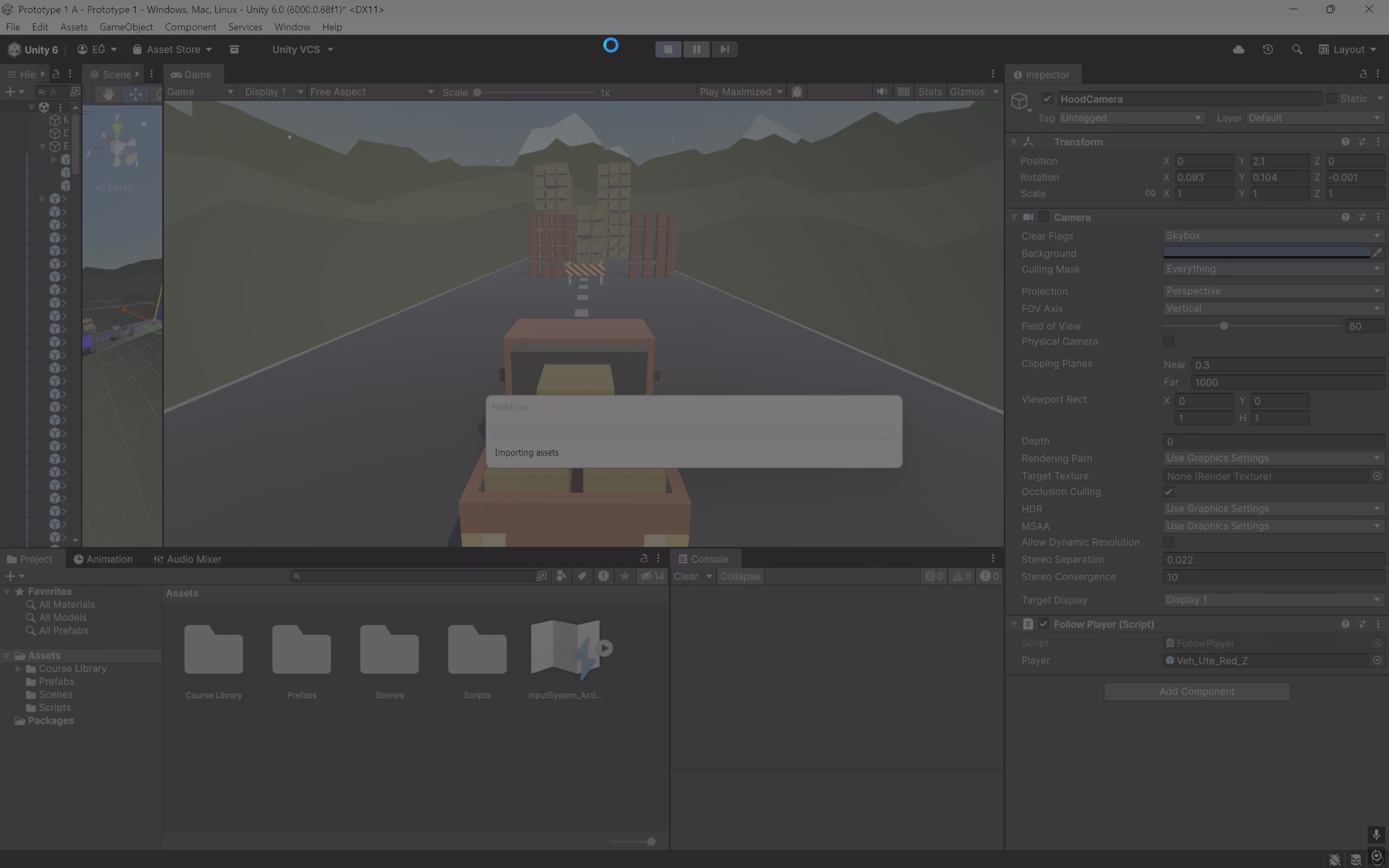
Task: Open the Clear Flags Skybox dropdown
Action: click(x=1272, y=236)
